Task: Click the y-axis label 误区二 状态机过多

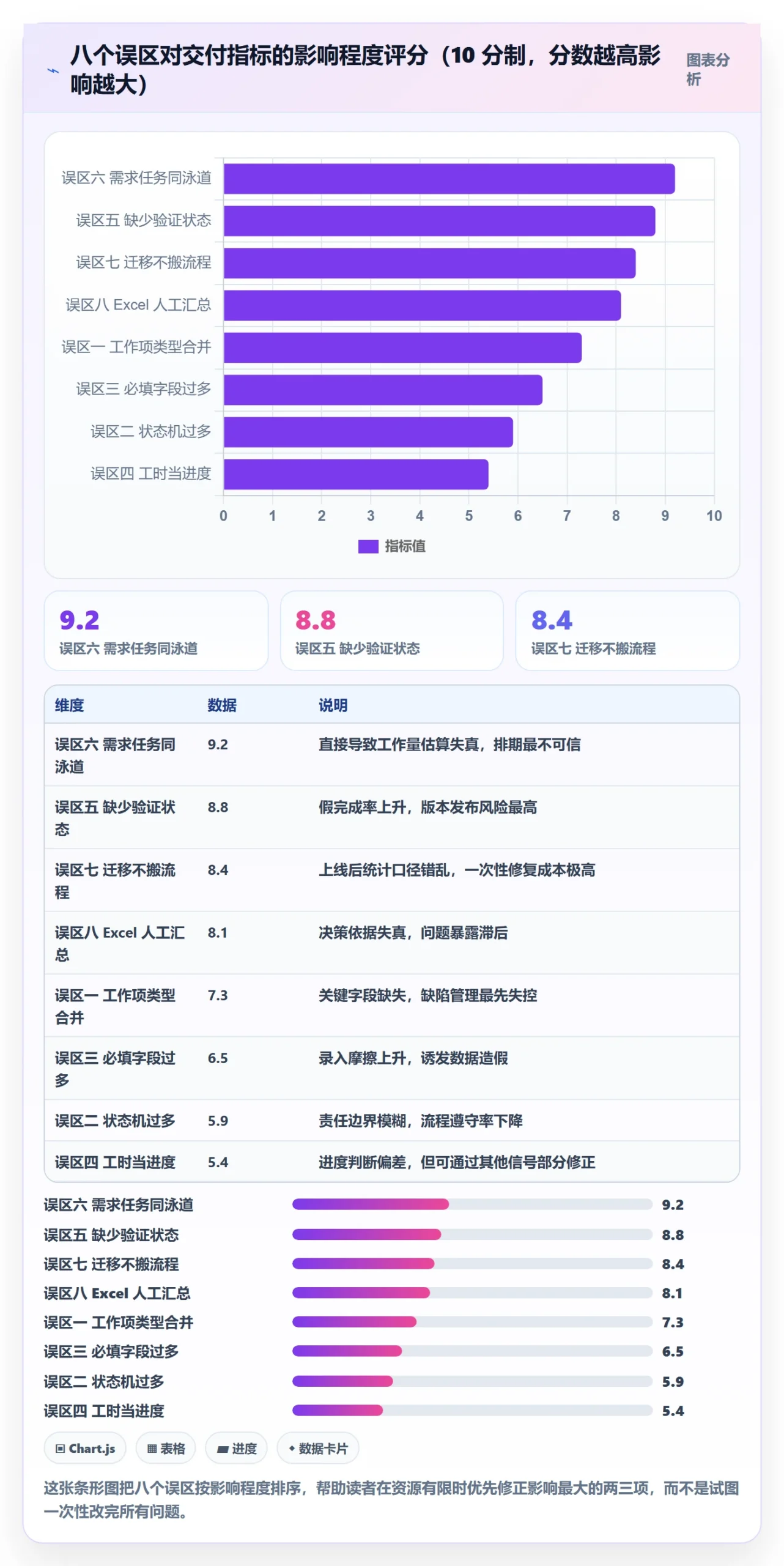Action: (x=150, y=432)
